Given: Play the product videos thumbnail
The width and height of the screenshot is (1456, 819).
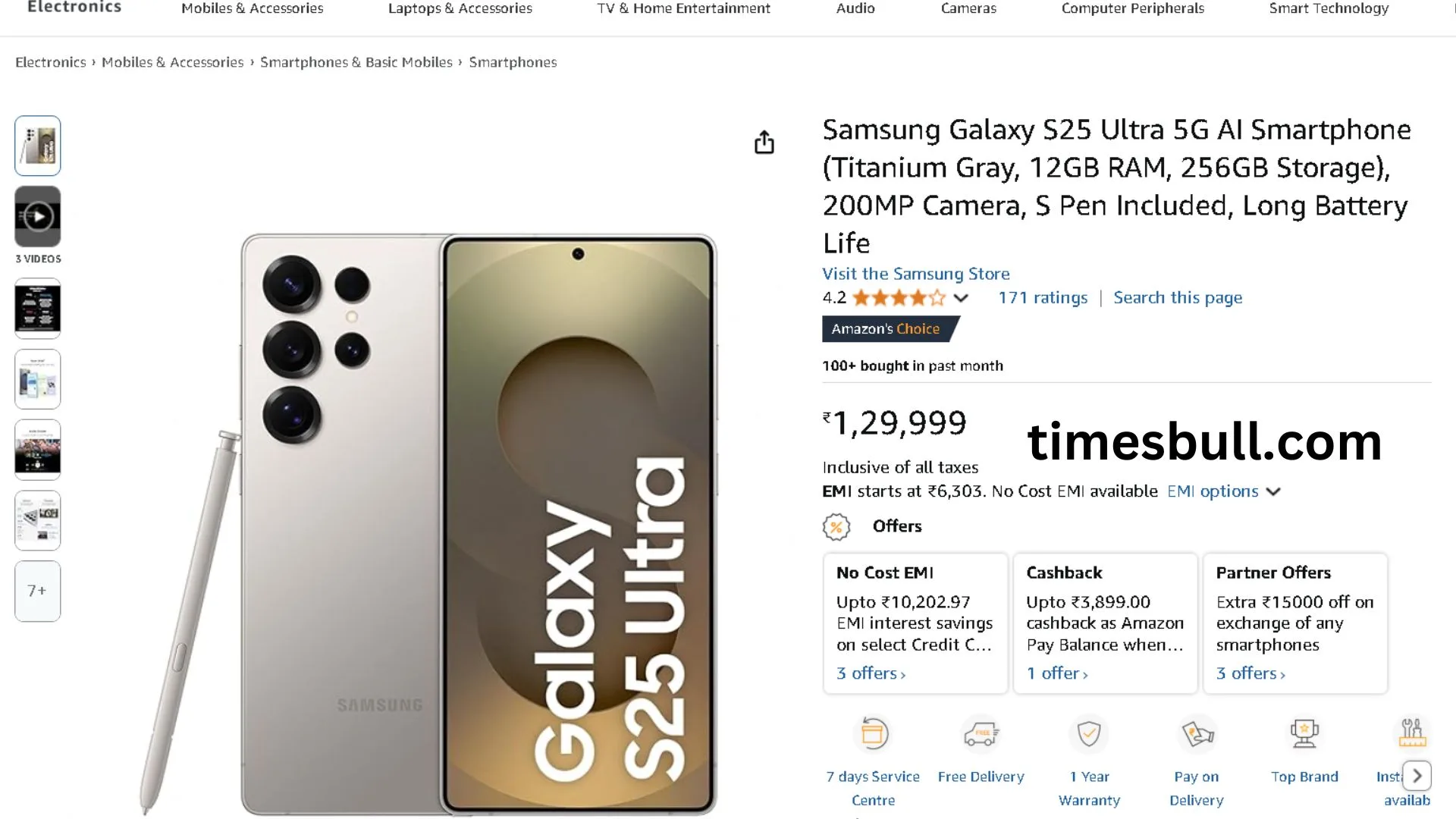Looking at the screenshot, I should [x=38, y=217].
